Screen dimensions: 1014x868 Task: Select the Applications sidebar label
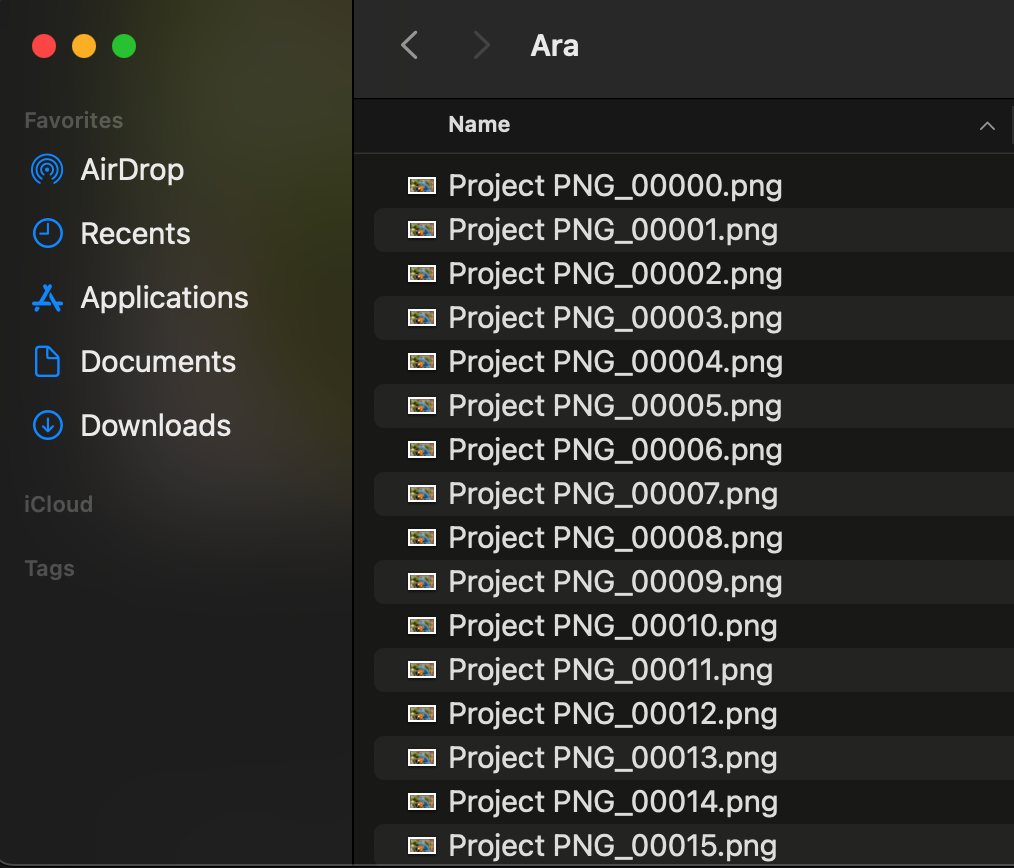[164, 298]
